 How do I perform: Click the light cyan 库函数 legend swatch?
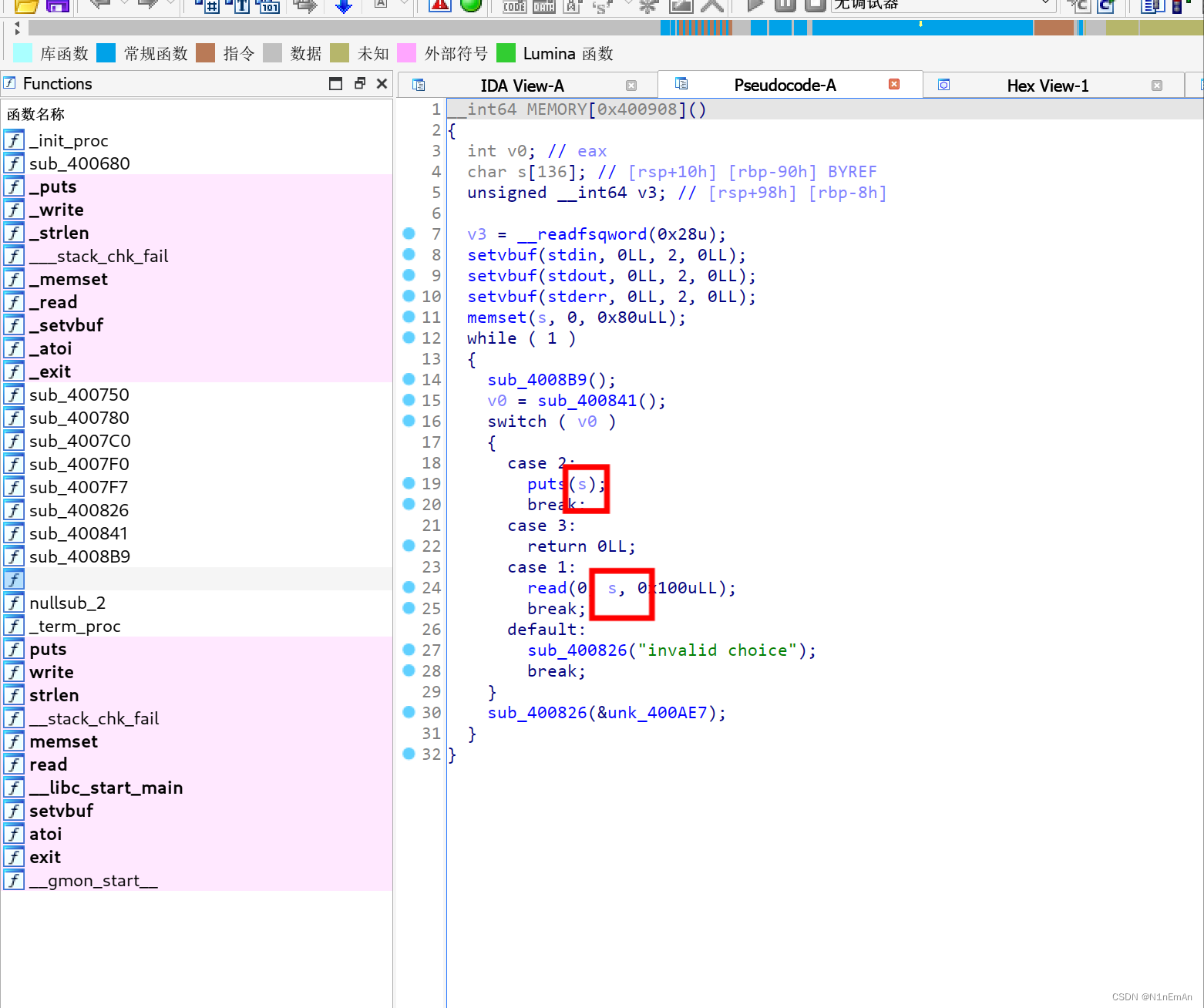(x=23, y=52)
